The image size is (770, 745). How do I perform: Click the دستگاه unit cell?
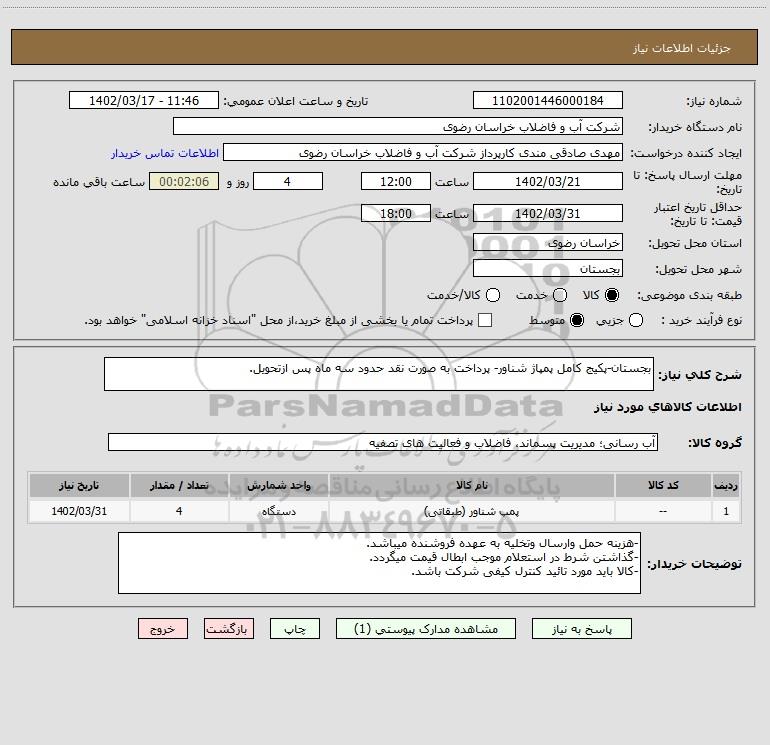(x=278, y=511)
